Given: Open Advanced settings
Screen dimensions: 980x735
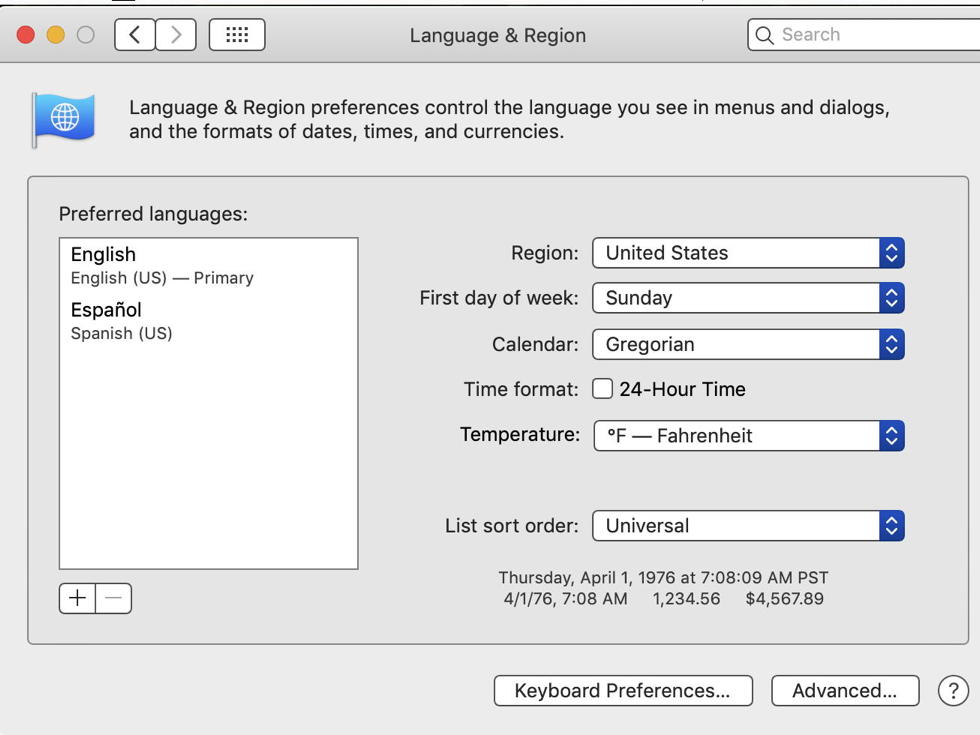Looking at the screenshot, I should 845,691.
